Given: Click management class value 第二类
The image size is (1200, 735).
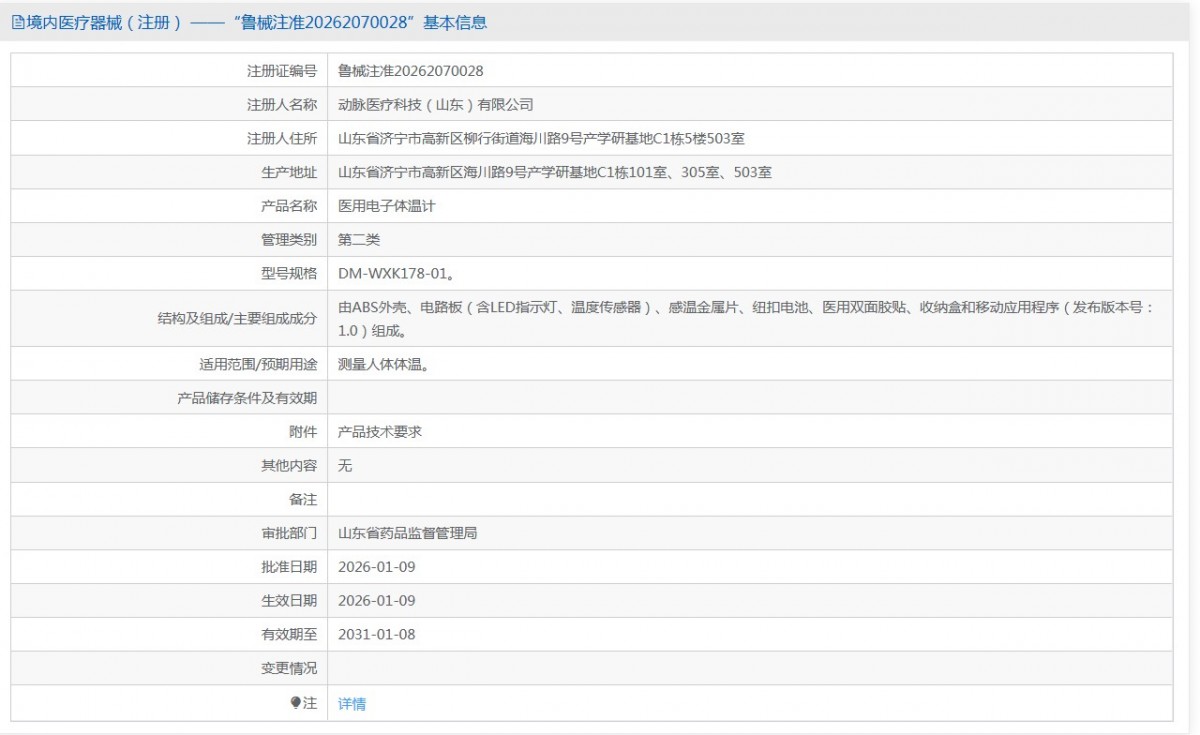Looking at the screenshot, I should [x=359, y=240].
